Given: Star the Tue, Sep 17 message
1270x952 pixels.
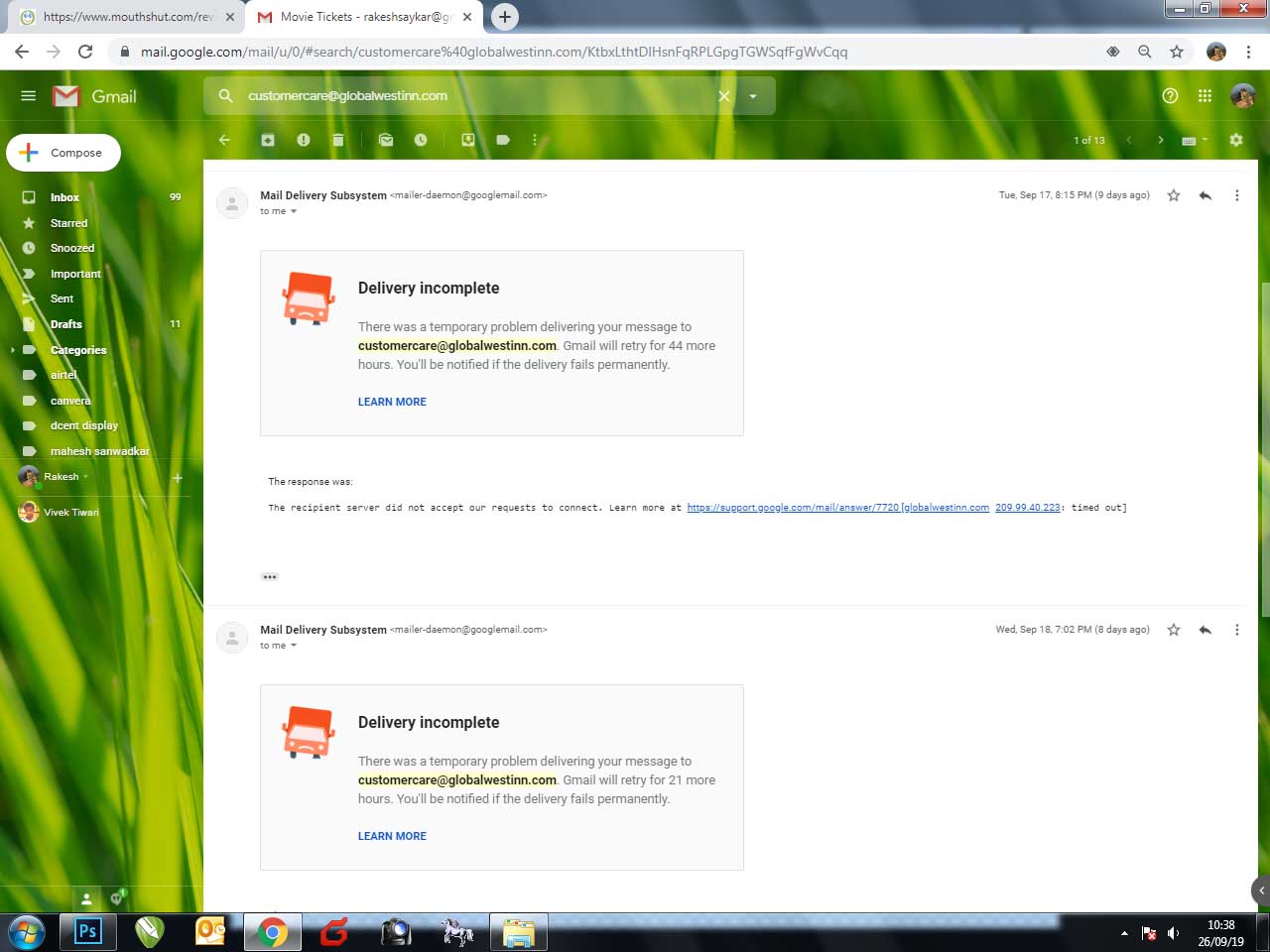Looking at the screenshot, I should (1174, 195).
